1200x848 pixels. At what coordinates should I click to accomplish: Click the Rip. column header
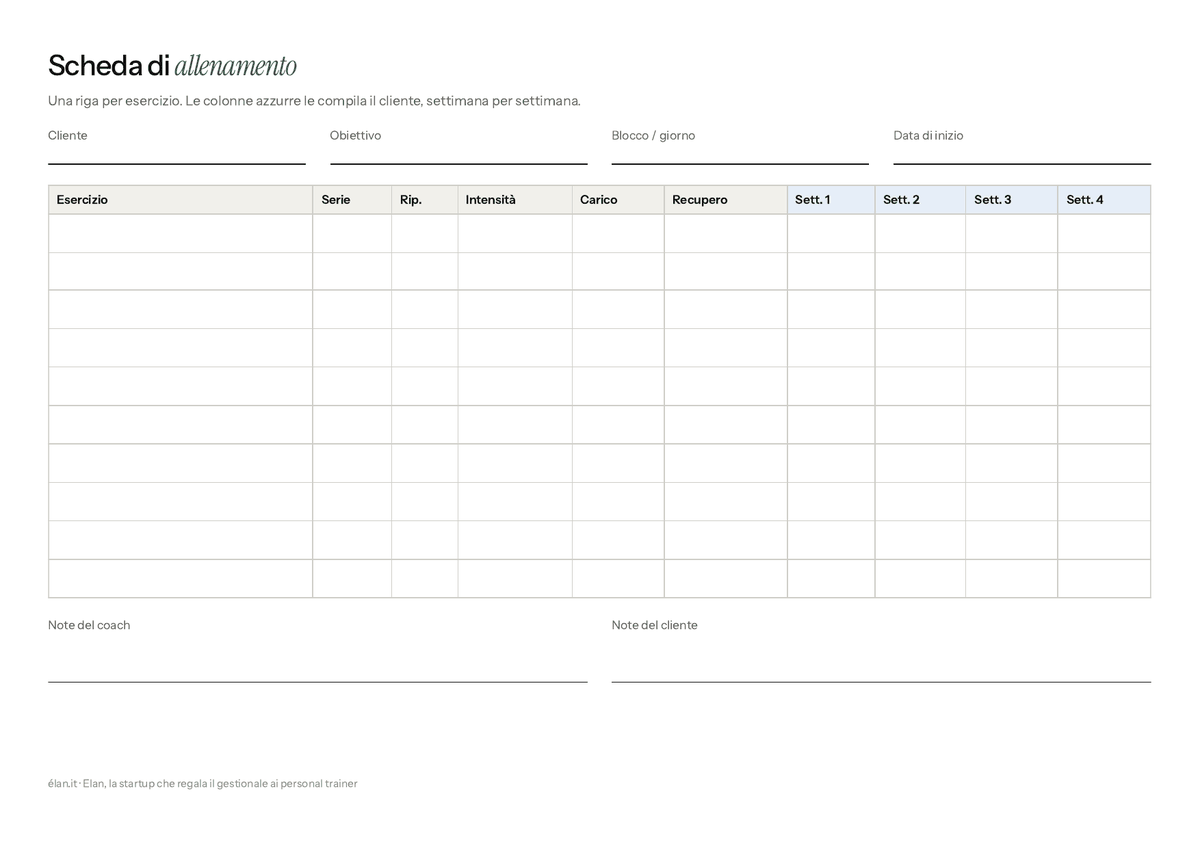click(425, 200)
